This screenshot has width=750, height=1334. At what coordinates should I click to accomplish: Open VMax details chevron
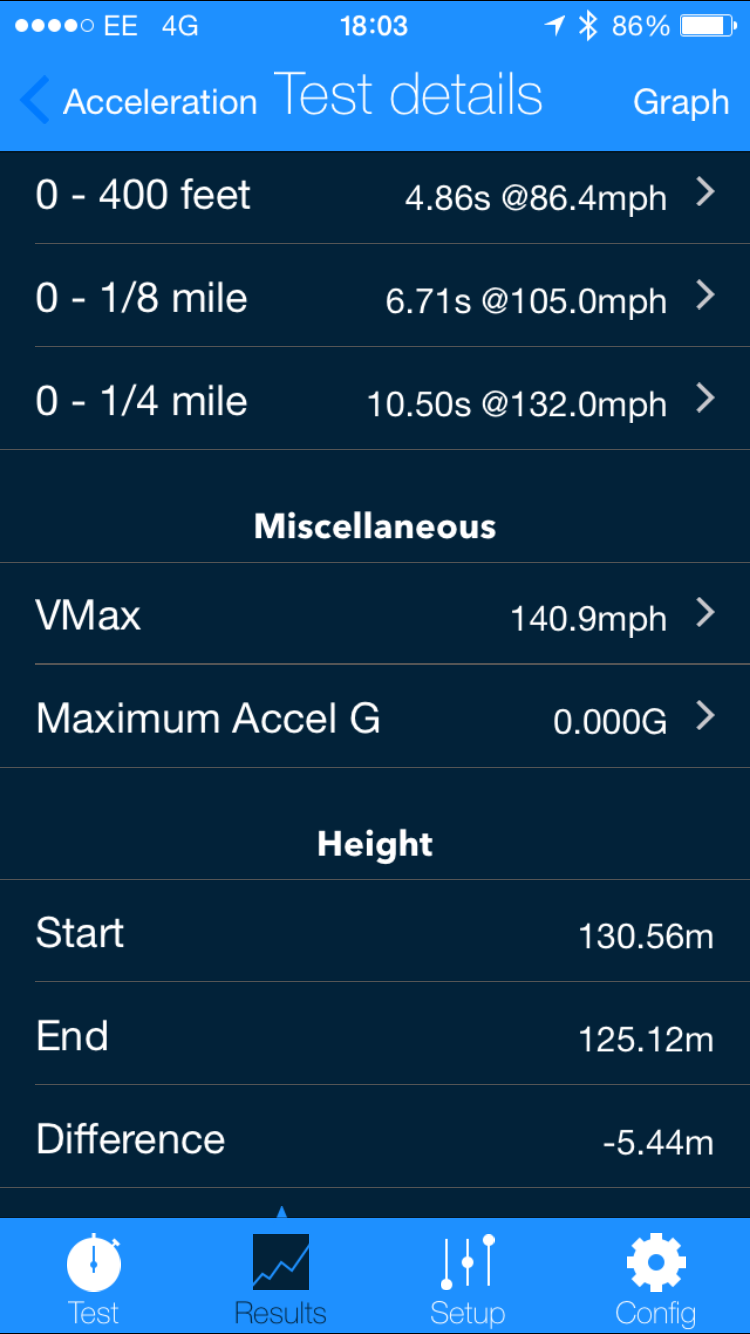(706, 613)
